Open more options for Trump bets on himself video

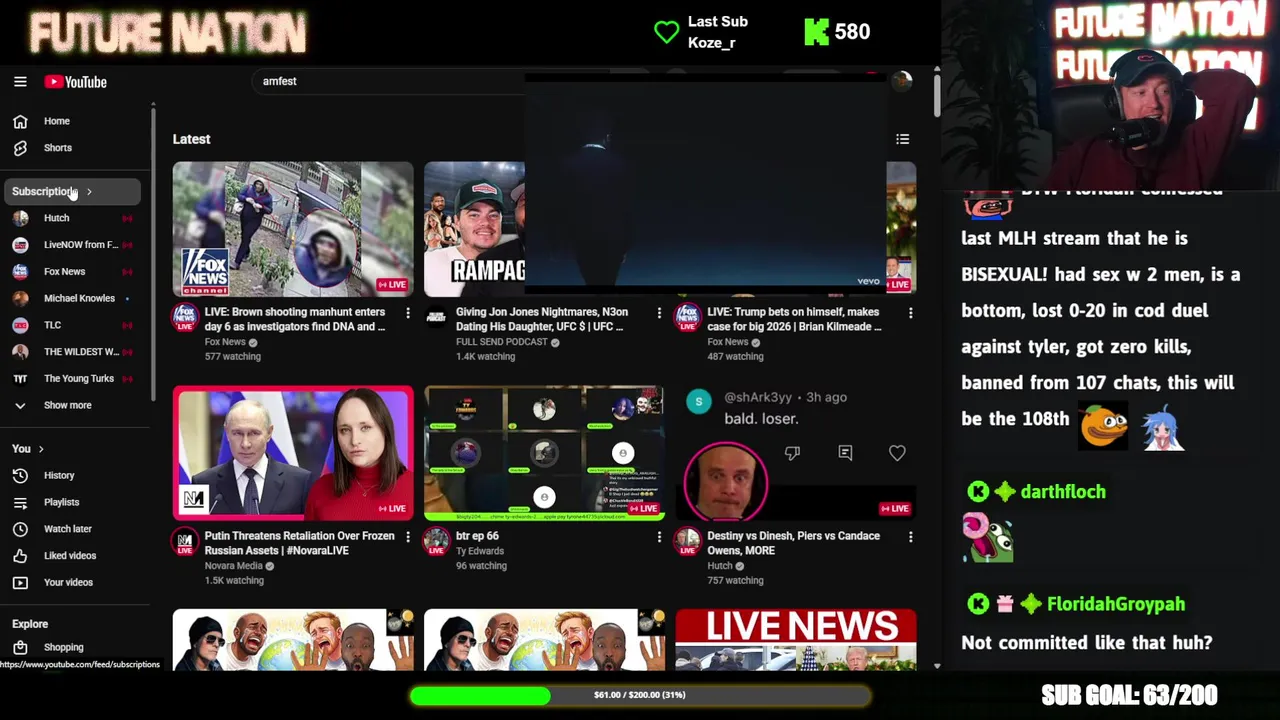910,313
